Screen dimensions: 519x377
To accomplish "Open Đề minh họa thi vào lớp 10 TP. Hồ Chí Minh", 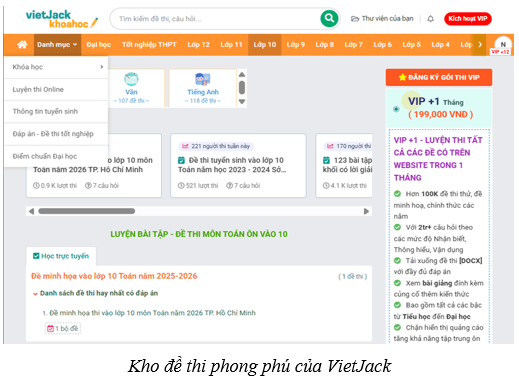I will tap(152, 313).
